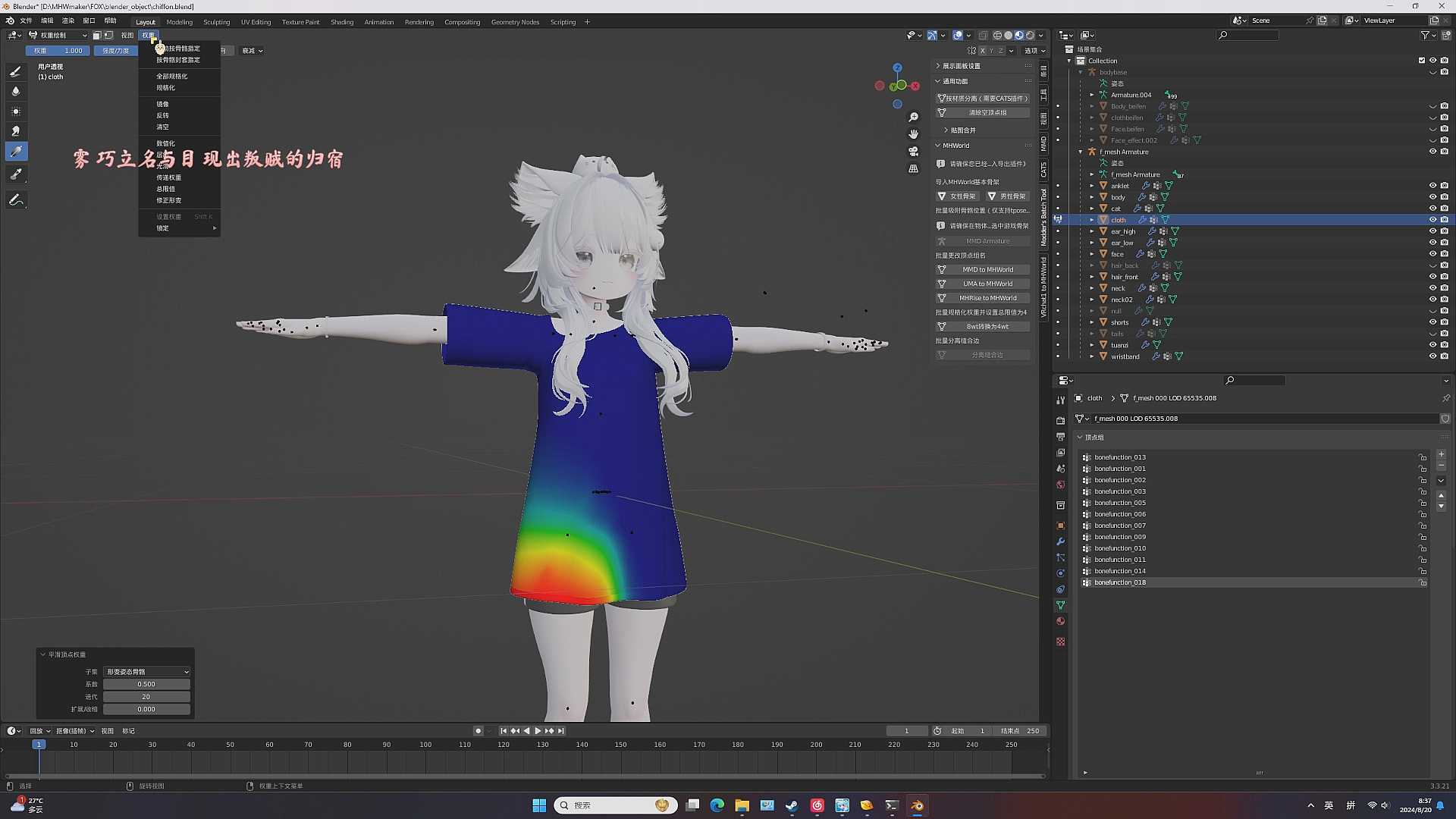Image resolution: width=1456 pixels, height=819 pixels.
Task: Select the Draw brush in the toolbar
Action: pyautogui.click(x=16, y=72)
